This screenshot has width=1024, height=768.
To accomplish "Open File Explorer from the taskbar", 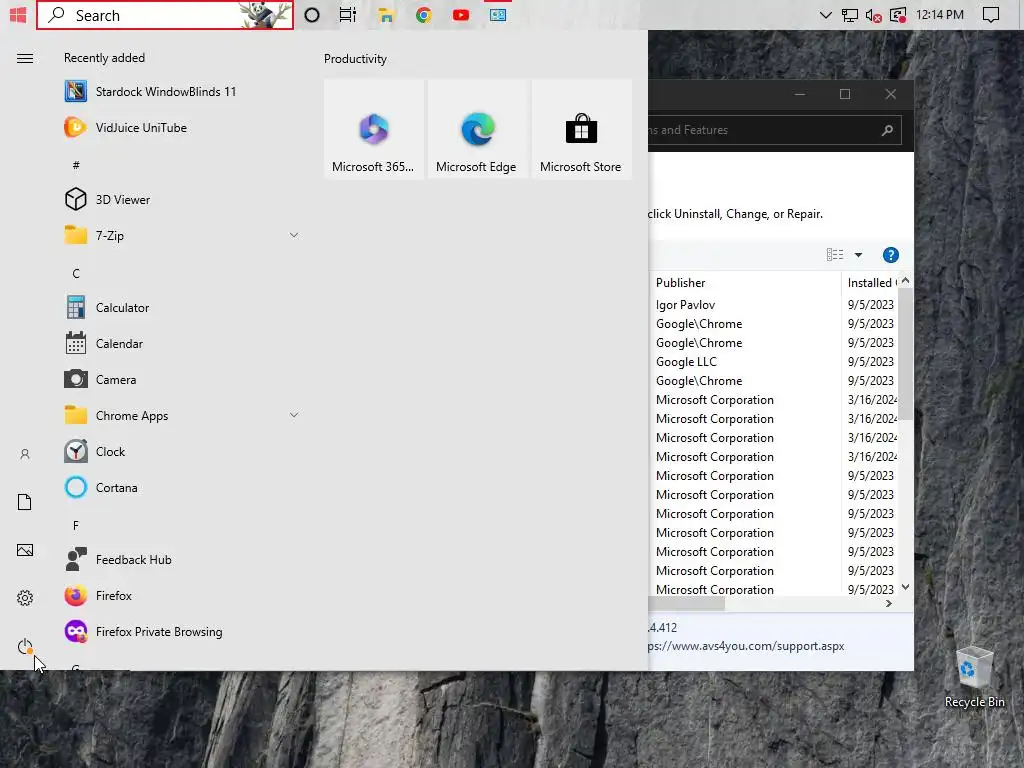I will point(386,15).
